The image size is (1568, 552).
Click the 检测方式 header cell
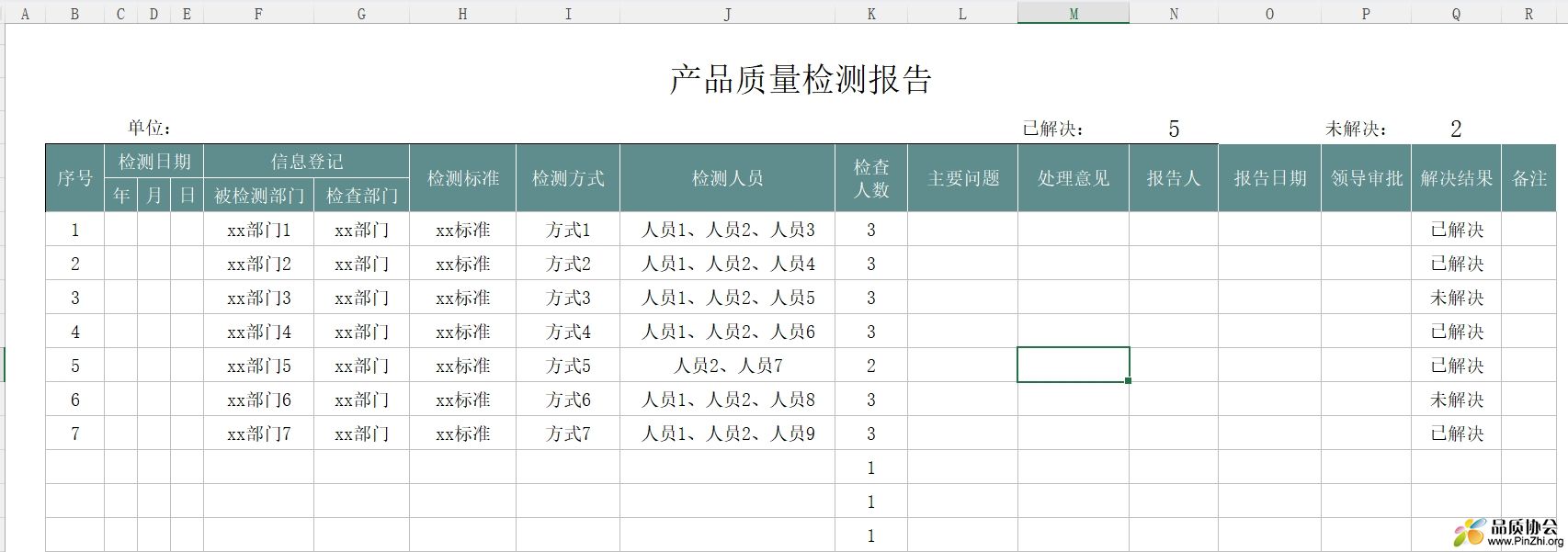pos(568,178)
